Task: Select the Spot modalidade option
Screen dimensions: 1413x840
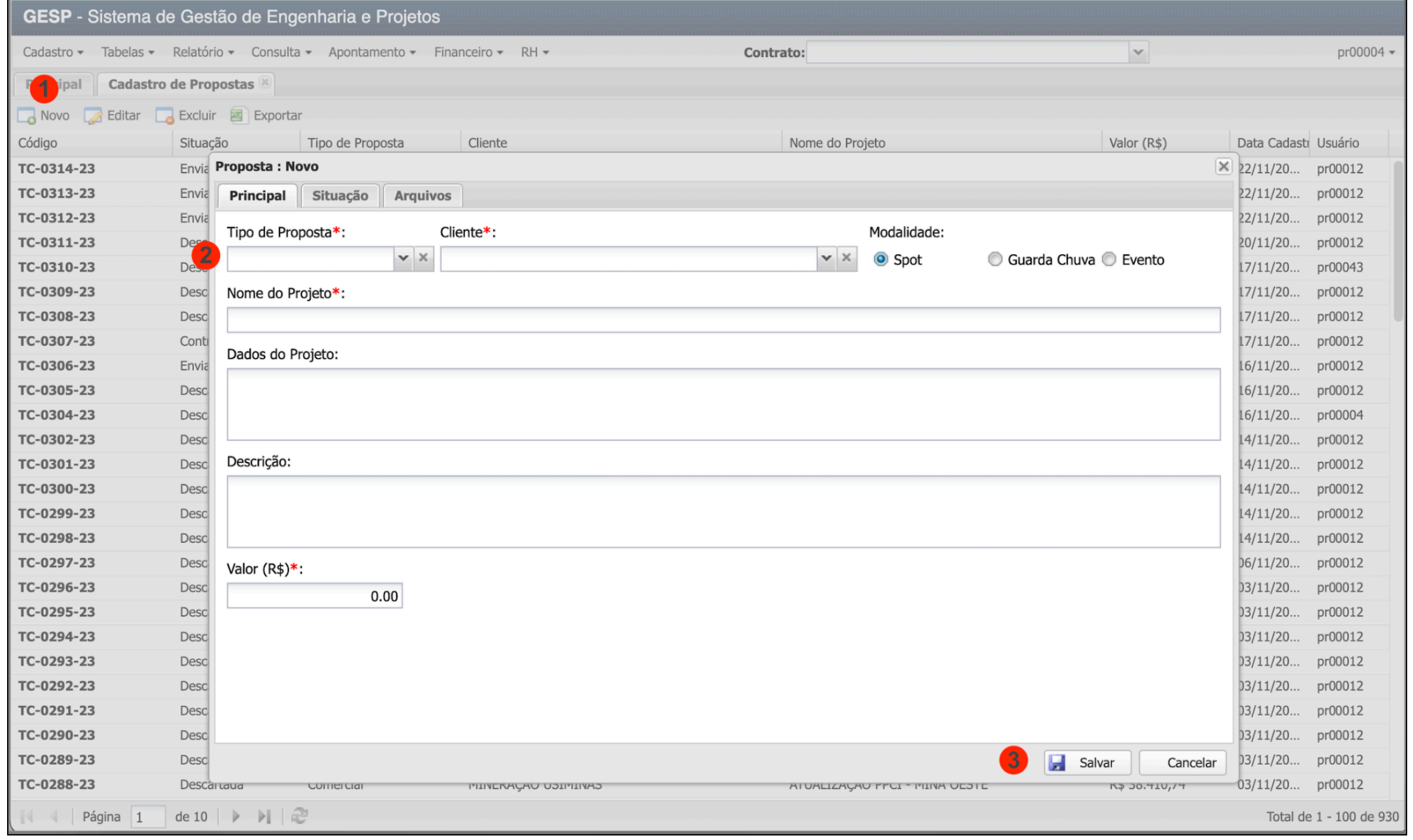Action: click(x=880, y=259)
